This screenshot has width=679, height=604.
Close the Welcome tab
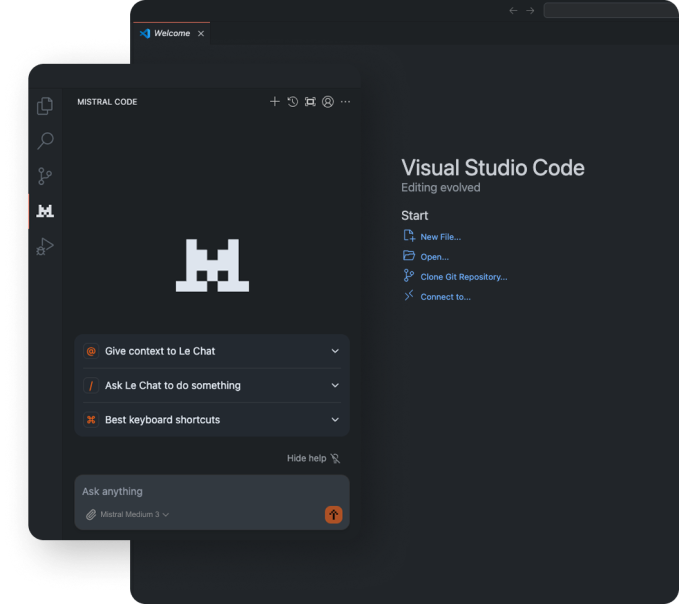[x=201, y=33]
